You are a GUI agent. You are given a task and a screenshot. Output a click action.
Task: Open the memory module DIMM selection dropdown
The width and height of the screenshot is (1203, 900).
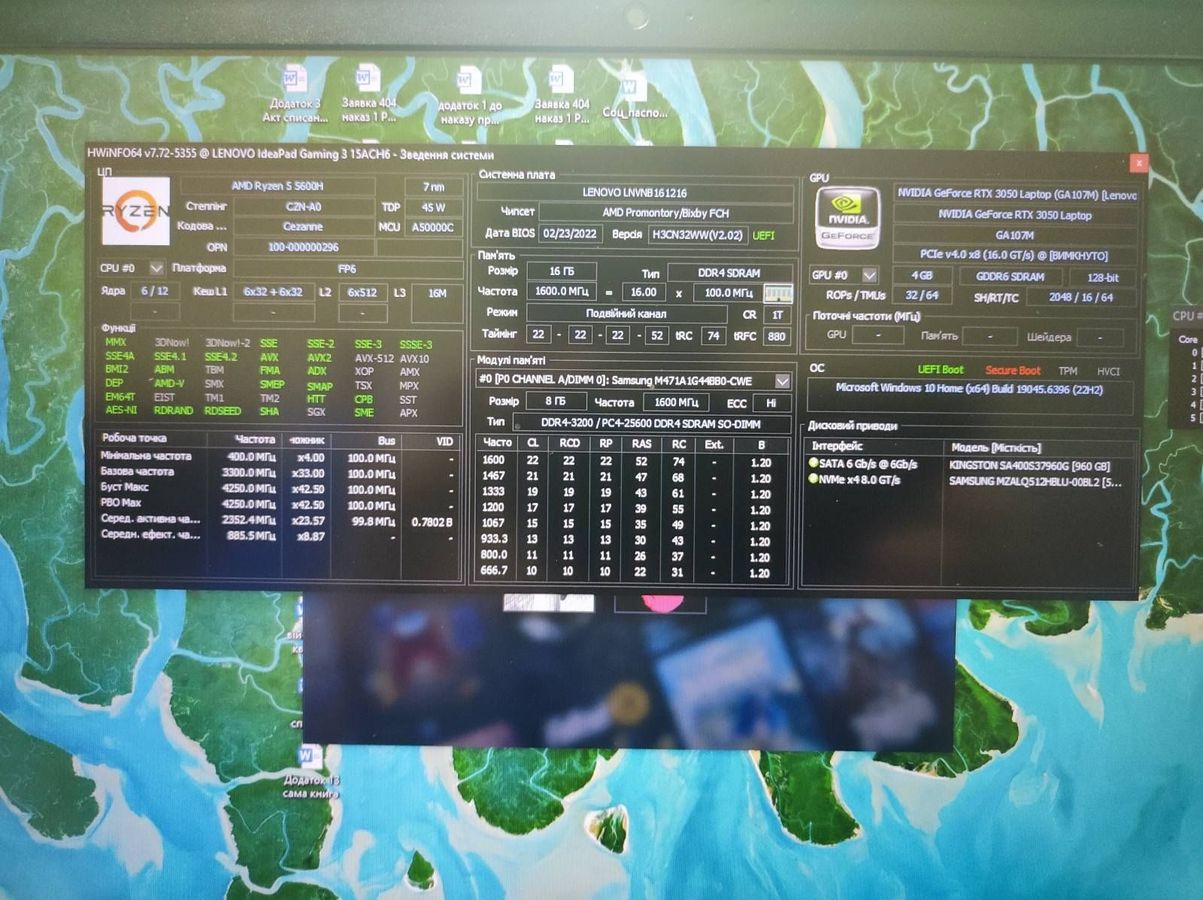782,381
